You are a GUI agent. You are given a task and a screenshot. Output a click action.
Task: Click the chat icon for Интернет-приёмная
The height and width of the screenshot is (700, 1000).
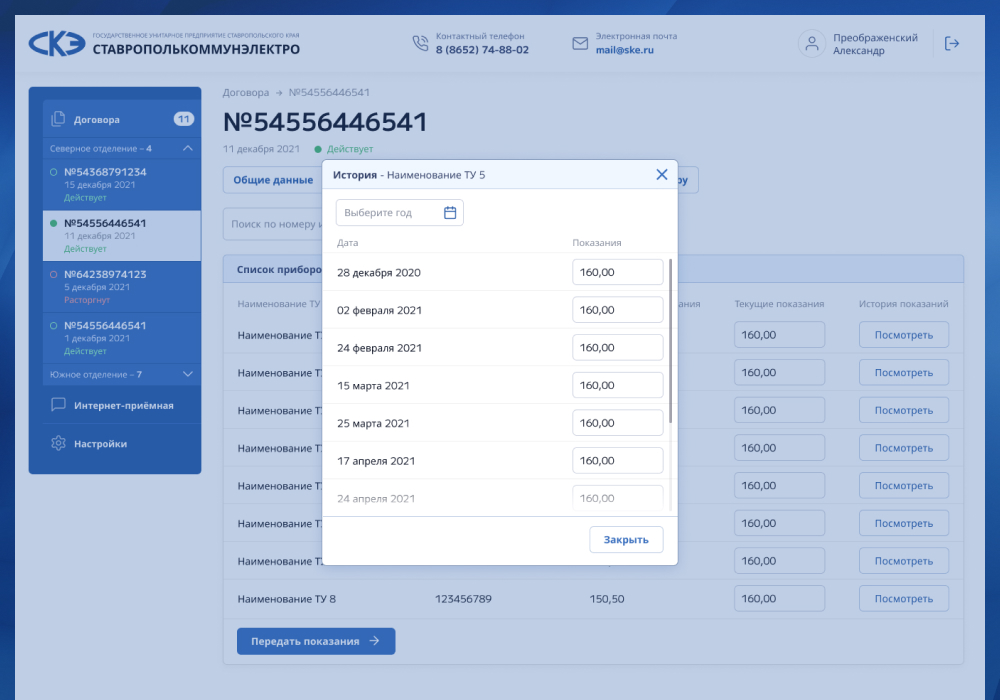(58, 405)
